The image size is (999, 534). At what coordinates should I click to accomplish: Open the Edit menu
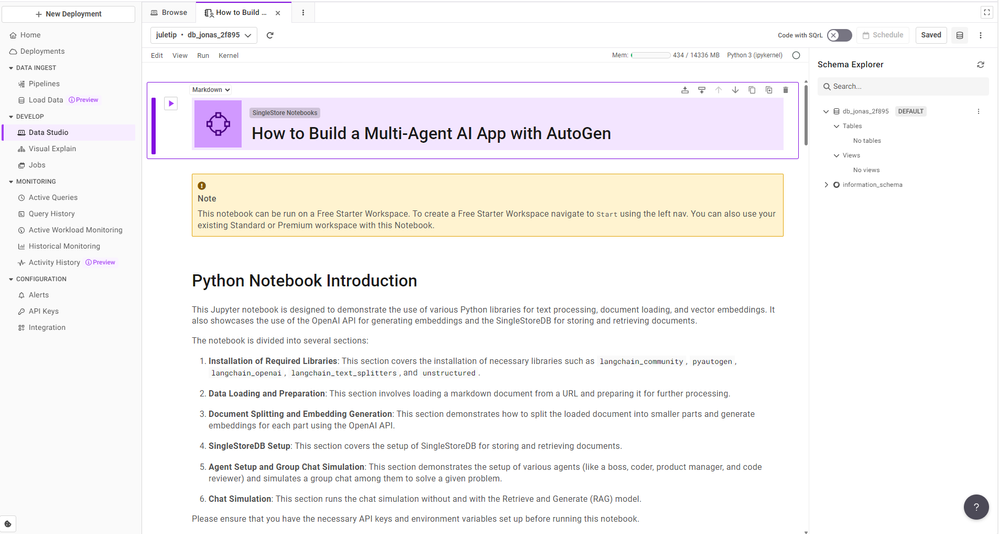coord(157,55)
